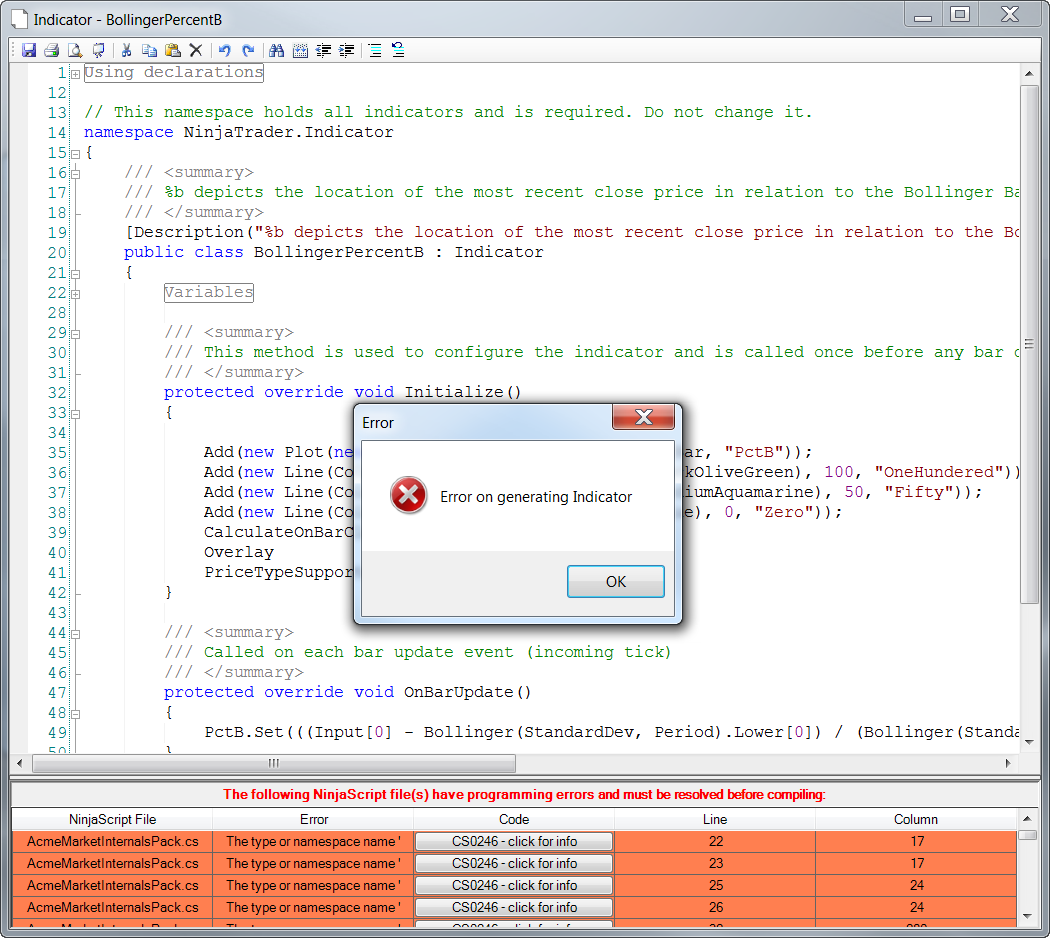Image resolution: width=1050 pixels, height=938 pixels.
Task: Click the code editor horizontal scrollbar thumb
Action: coord(274,763)
